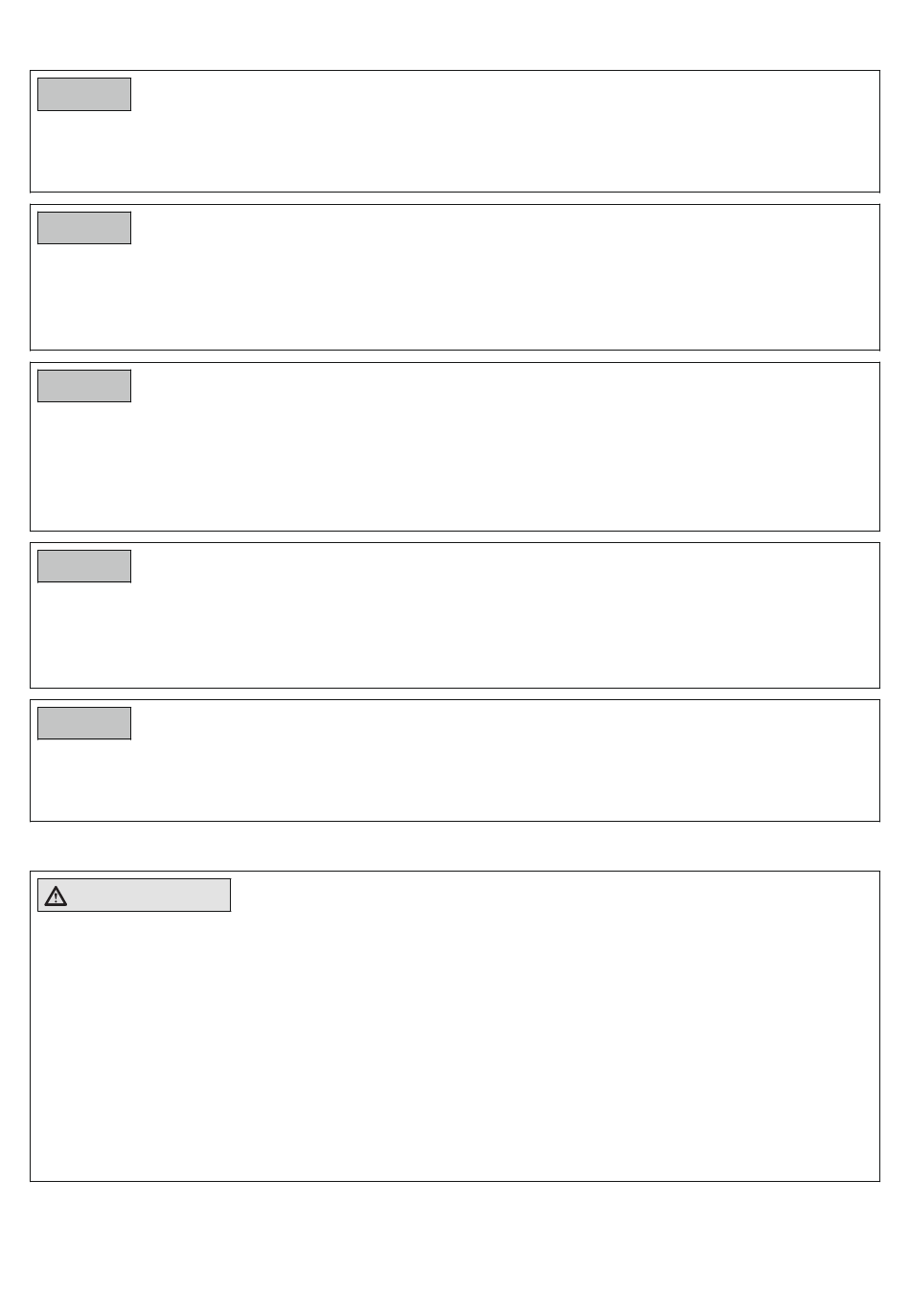Click the blank top margin above the first box

click(455, 34)
